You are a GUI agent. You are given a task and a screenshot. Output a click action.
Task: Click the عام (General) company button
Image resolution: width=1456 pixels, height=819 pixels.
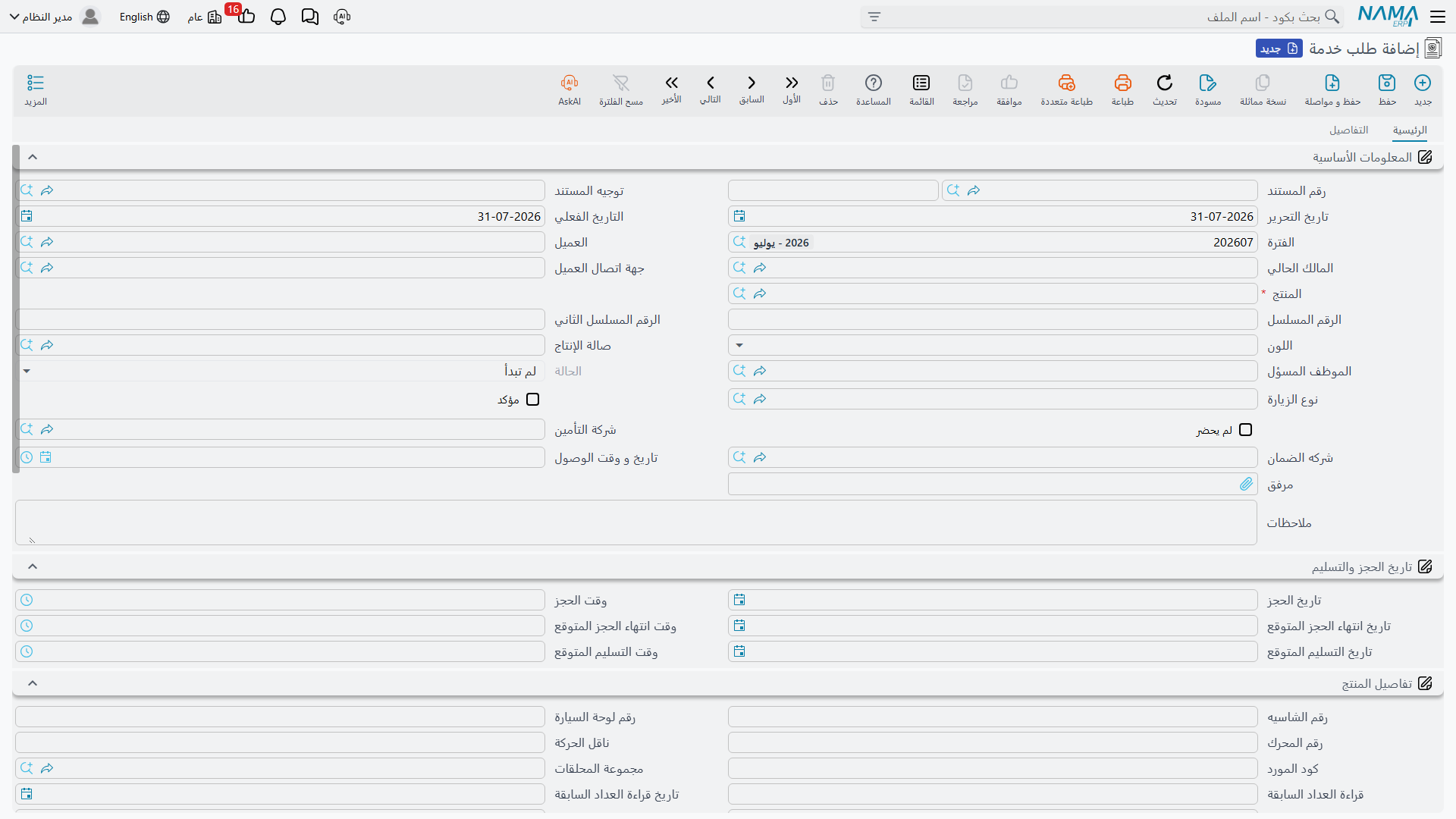click(205, 17)
